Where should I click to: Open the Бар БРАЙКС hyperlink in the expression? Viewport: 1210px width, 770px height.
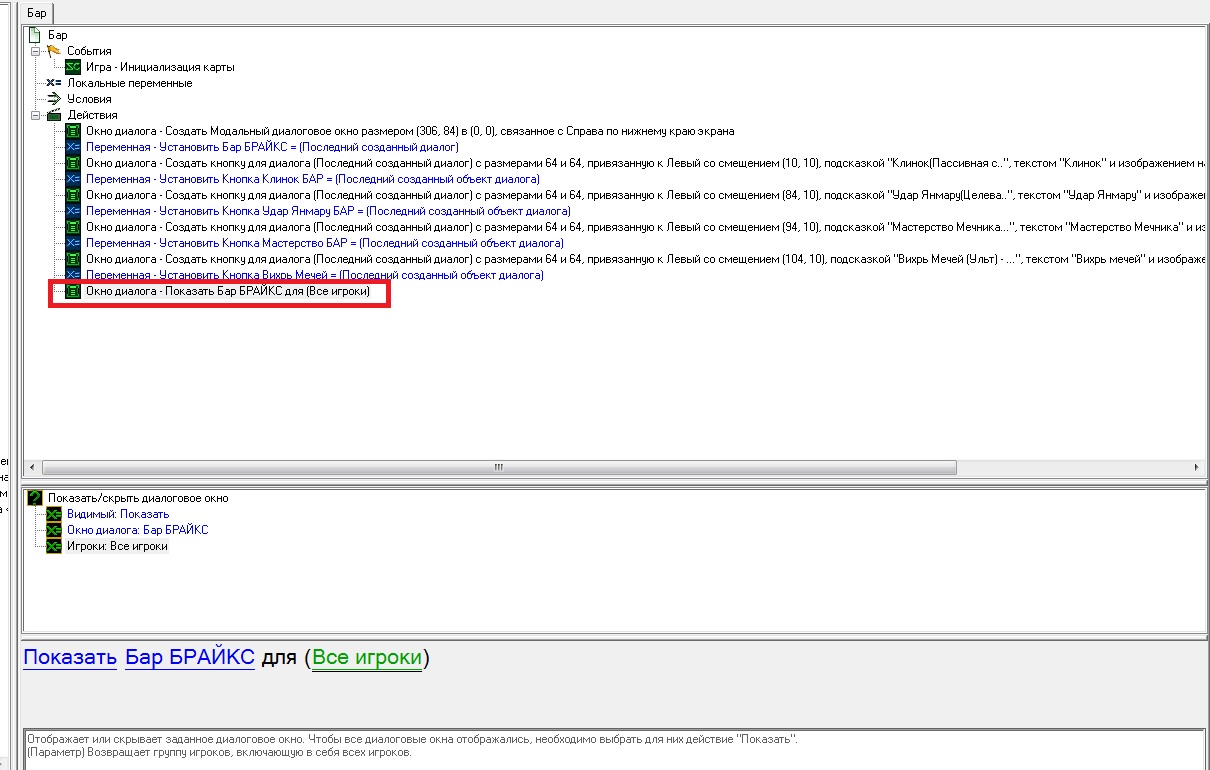point(190,658)
